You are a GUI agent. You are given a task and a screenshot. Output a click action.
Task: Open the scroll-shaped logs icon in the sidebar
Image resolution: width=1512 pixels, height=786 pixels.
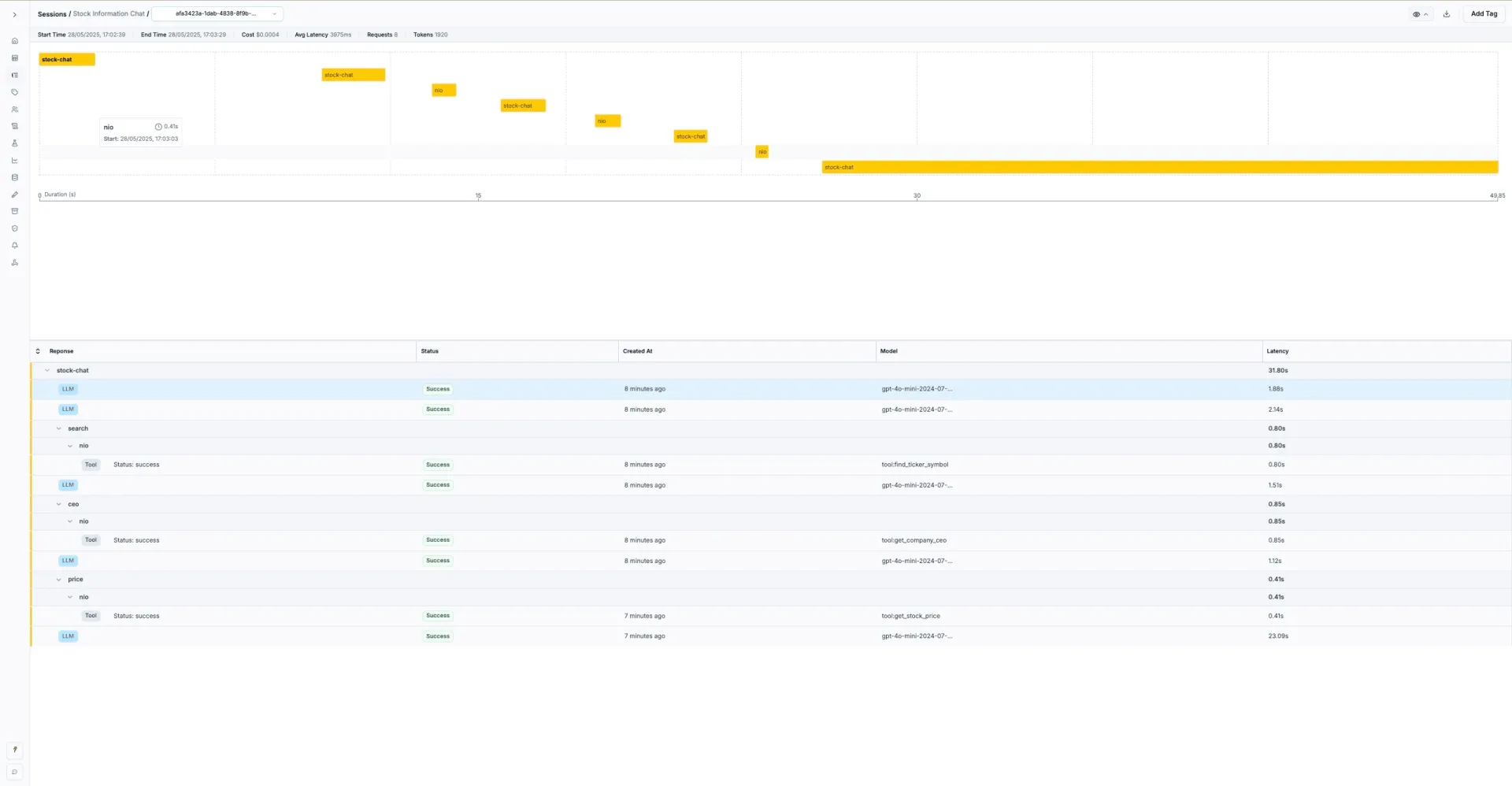pos(14,126)
